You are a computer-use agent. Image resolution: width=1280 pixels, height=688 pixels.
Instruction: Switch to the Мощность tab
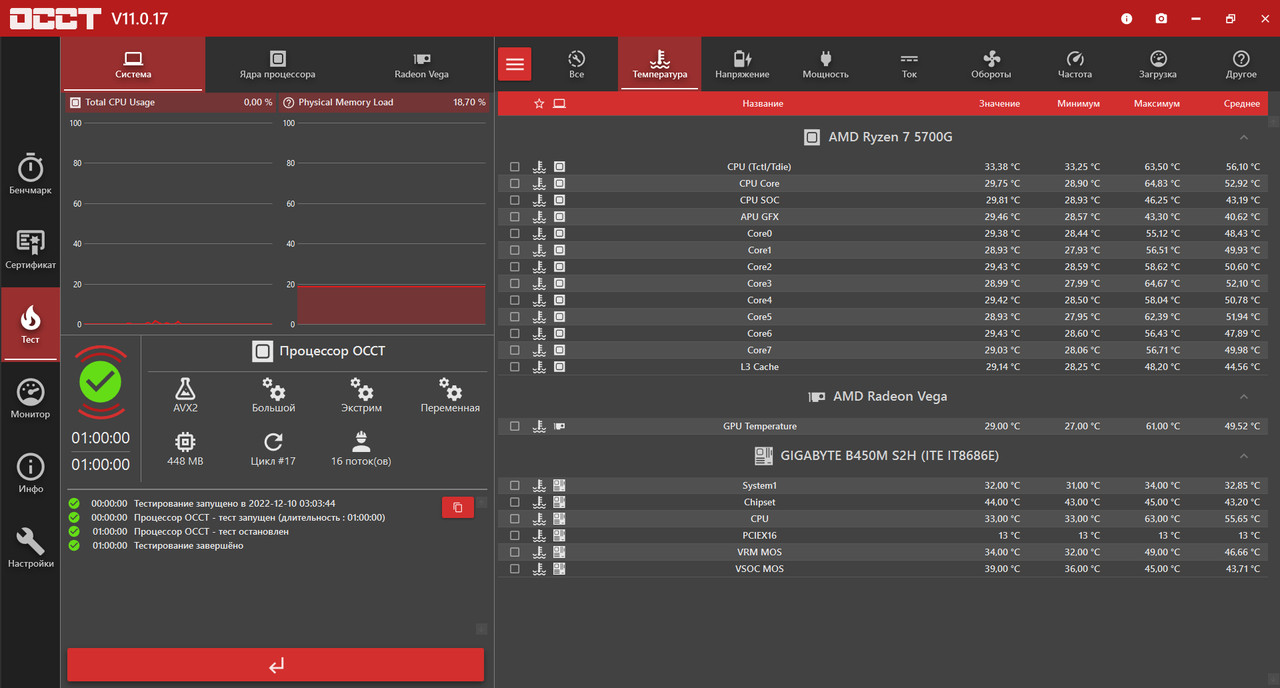[x=826, y=64]
